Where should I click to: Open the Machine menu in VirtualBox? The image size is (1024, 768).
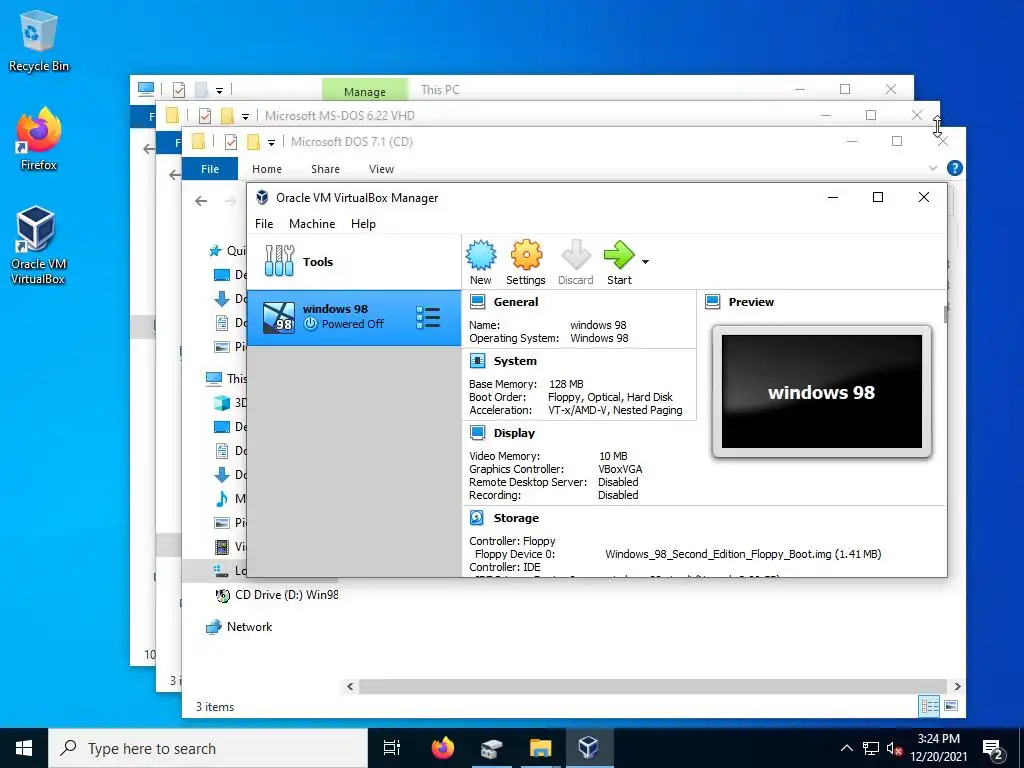312,224
